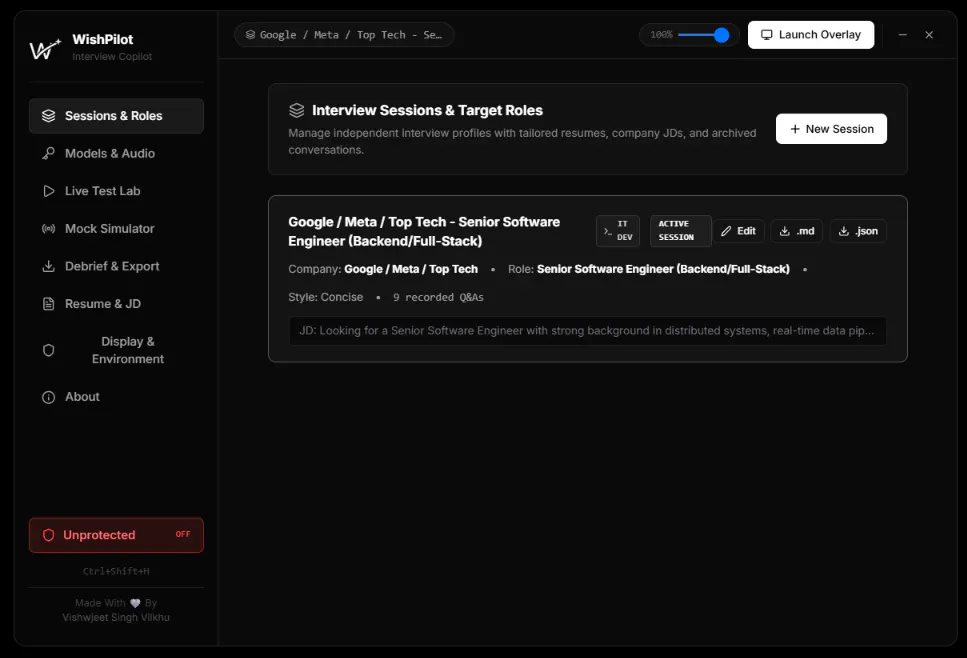Open Resume & JD section
Image resolution: width=967 pixels, height=658 pixels.
click(116, 304)
